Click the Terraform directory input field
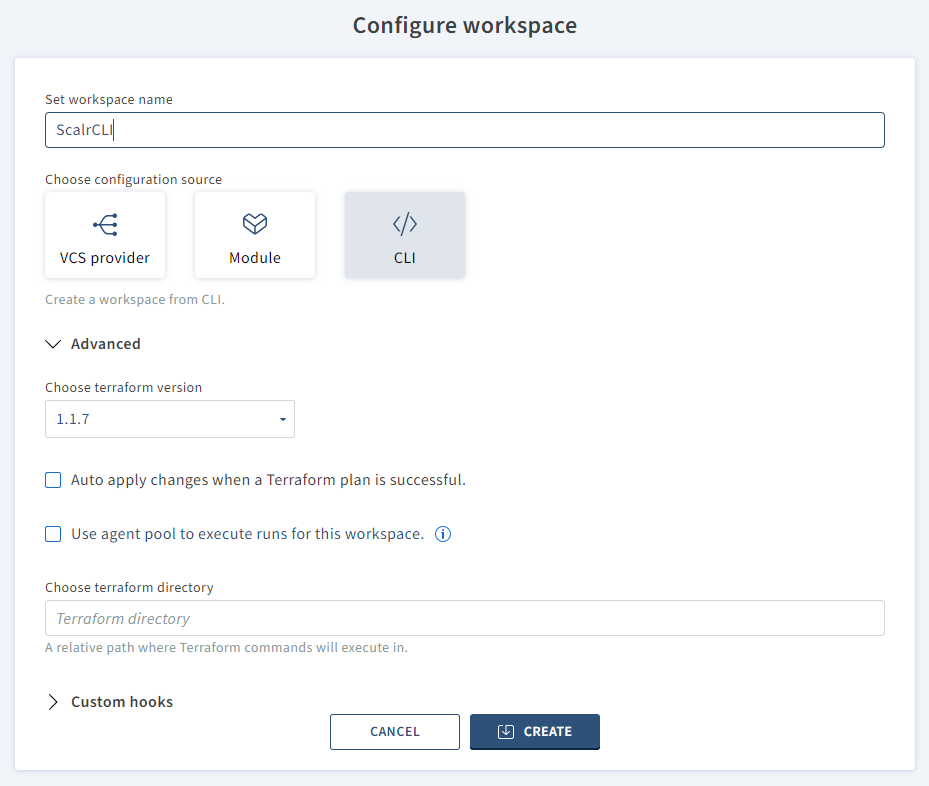This screenshot has width=929, height=786. (464, 618)
